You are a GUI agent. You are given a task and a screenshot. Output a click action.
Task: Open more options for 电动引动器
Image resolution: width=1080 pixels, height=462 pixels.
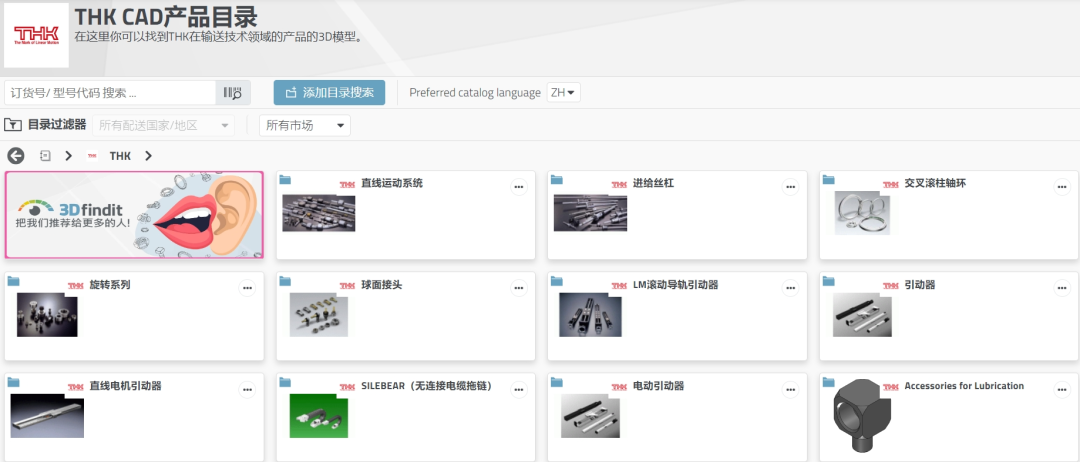point(790,389)
